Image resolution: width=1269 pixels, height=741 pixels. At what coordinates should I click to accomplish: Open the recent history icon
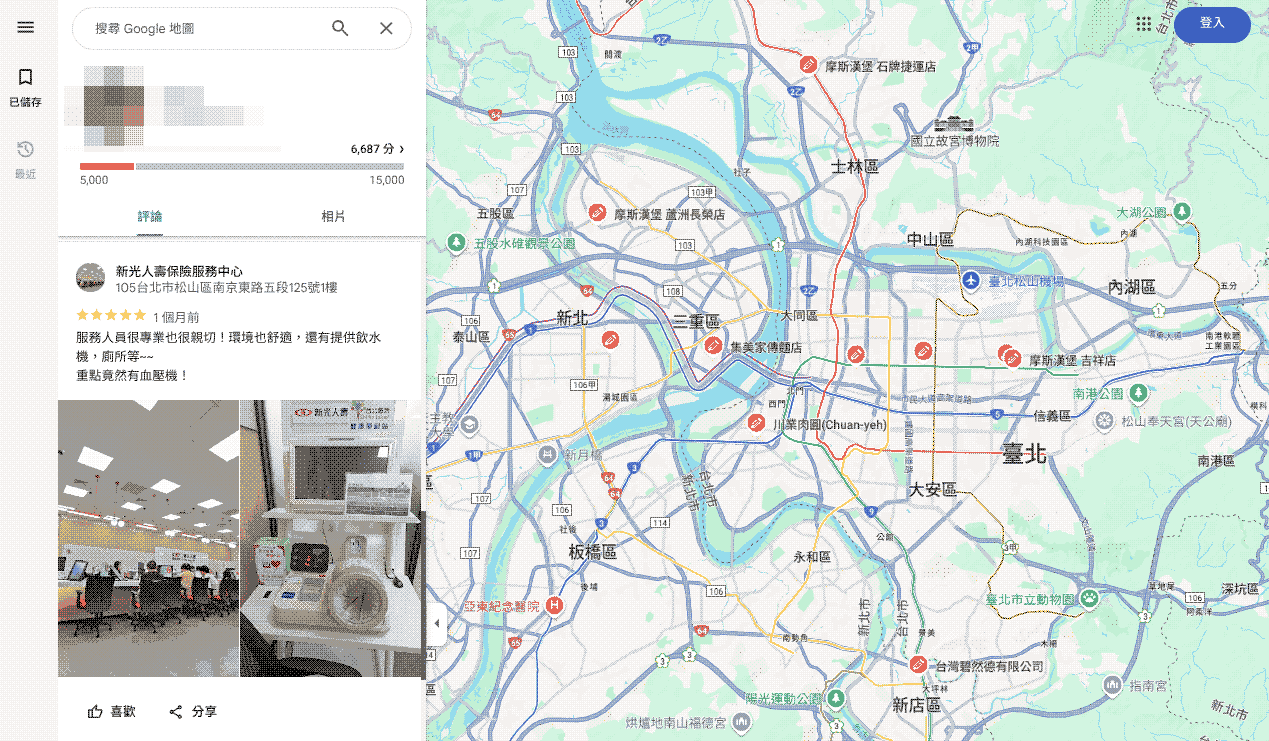pyautogui.click(x=26, y=150)
